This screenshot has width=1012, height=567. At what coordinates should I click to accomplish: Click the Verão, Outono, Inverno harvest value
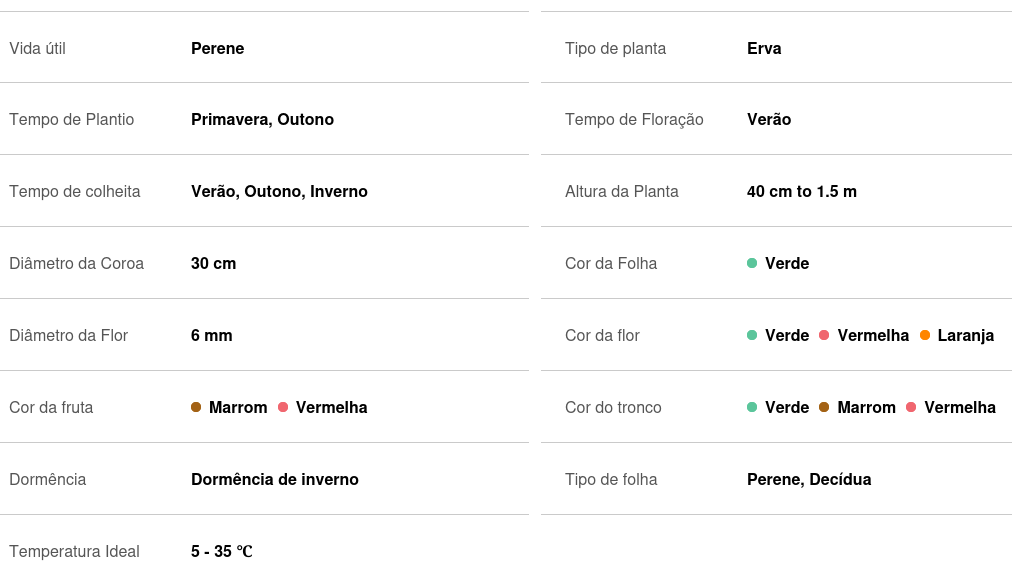pos(279,191)
